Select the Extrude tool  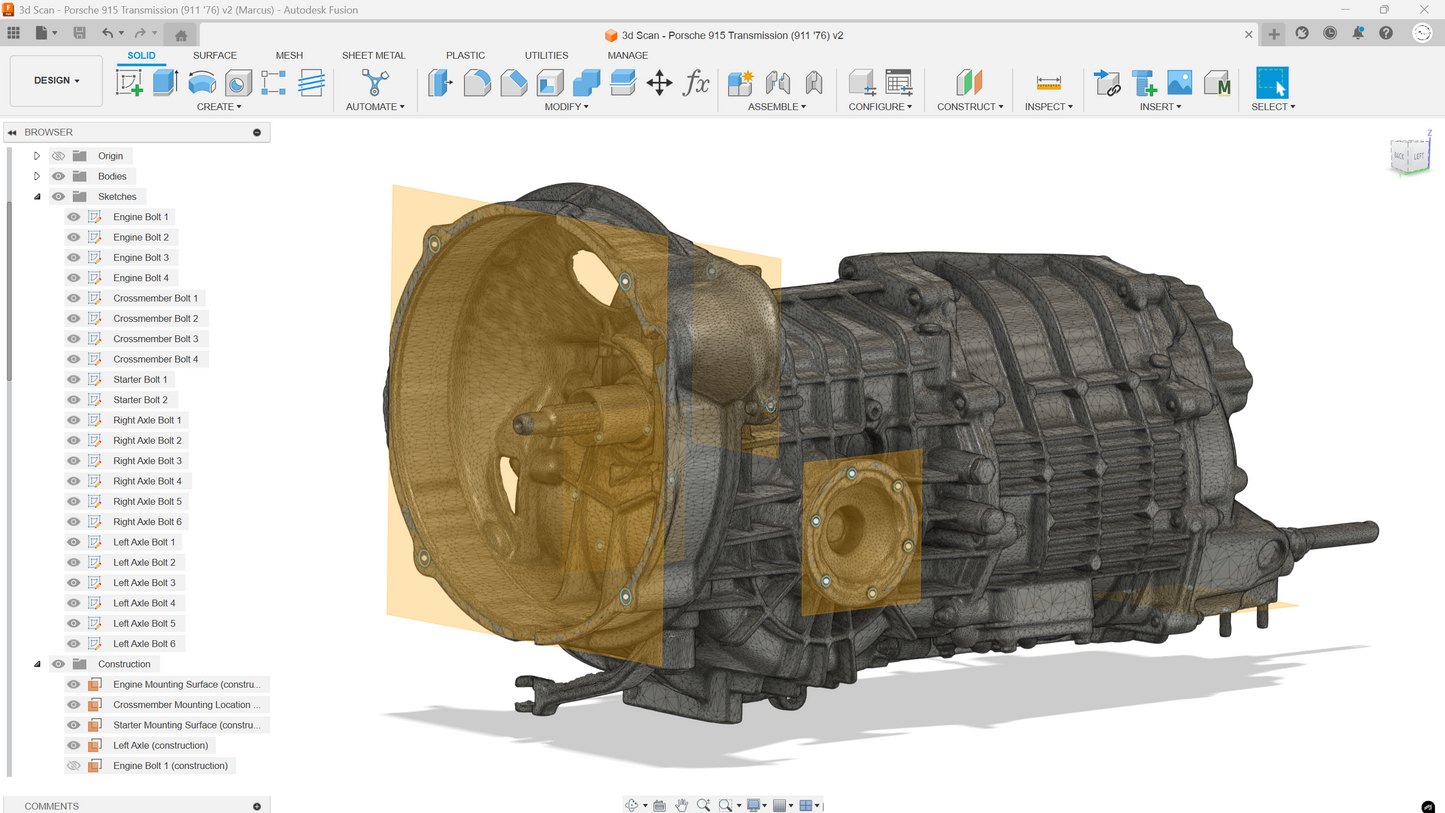click(x=165, y=83)
